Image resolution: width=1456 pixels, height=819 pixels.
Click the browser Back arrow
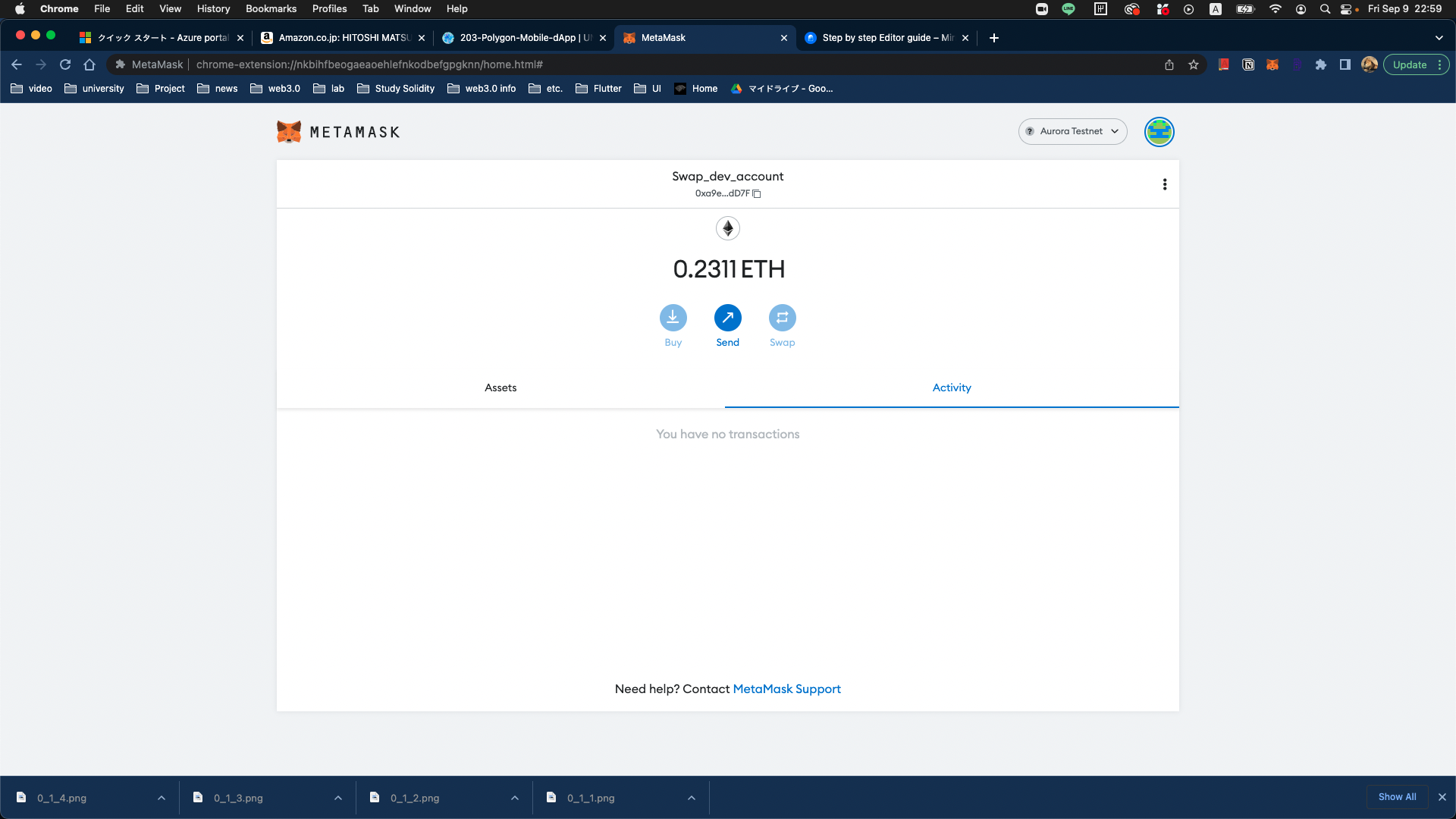[x=17, y=64]
